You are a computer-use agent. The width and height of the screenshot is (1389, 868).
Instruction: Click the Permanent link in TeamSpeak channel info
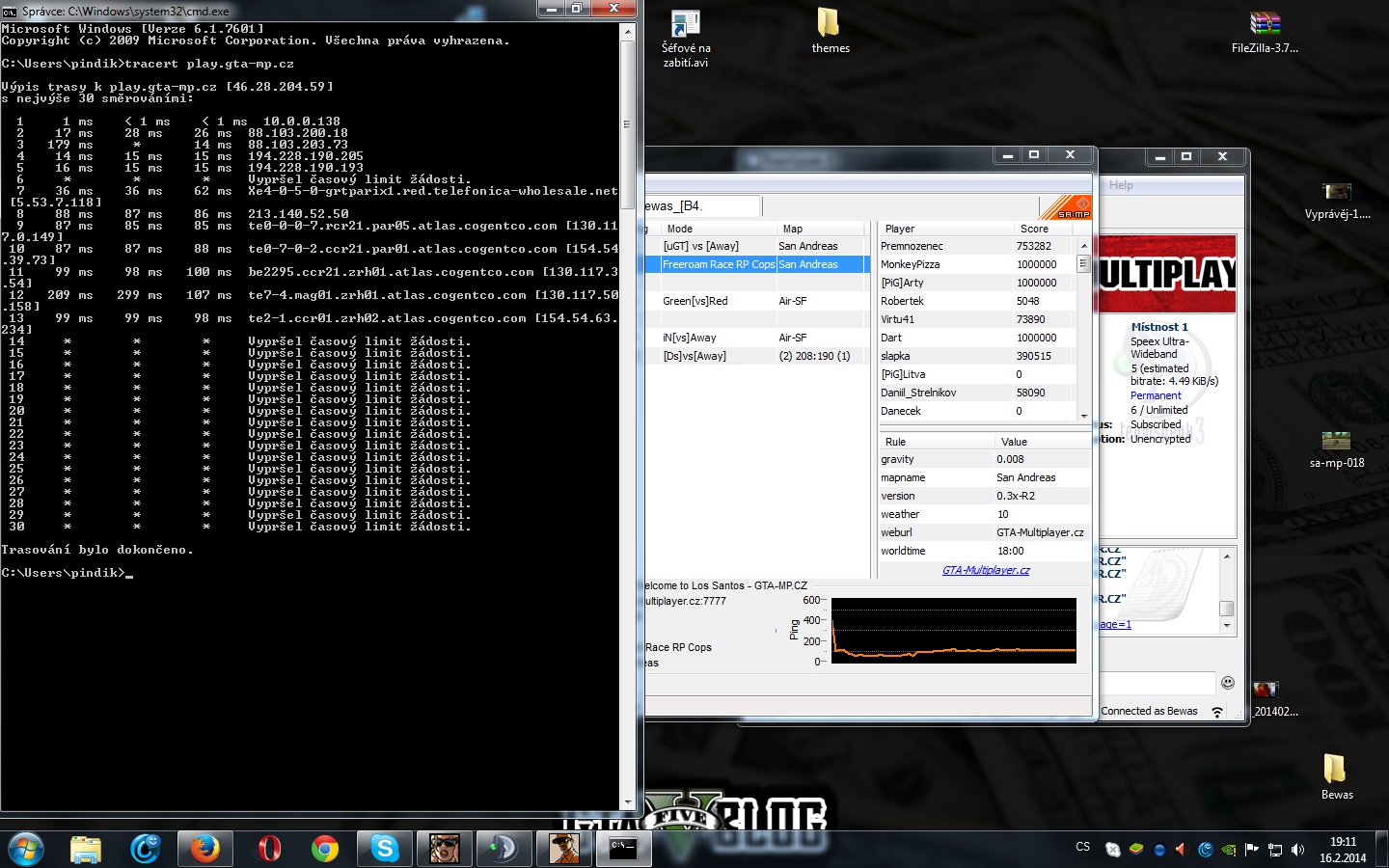(1156, 395)
